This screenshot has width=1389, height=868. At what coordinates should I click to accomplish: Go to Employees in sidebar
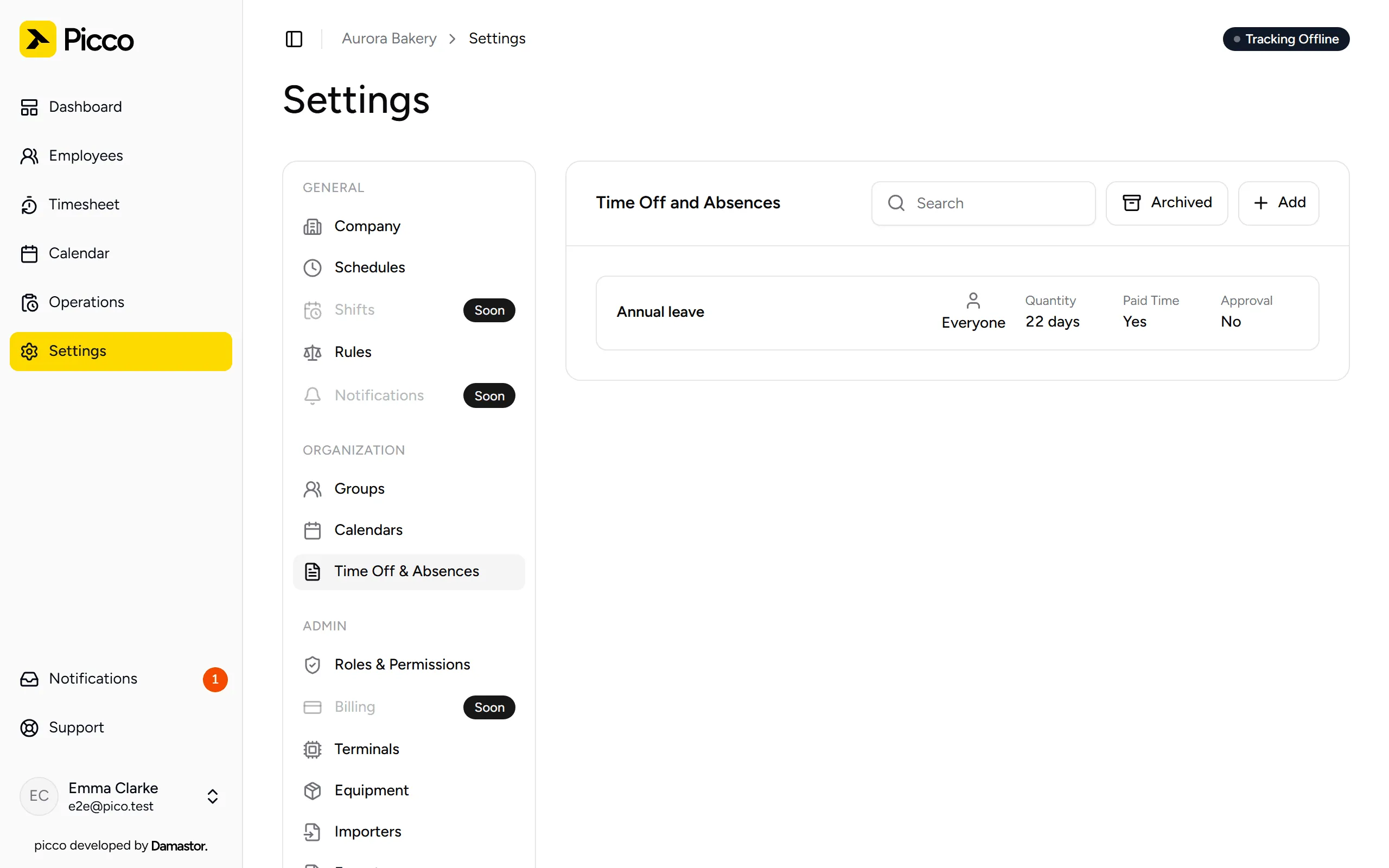[120, 156]
